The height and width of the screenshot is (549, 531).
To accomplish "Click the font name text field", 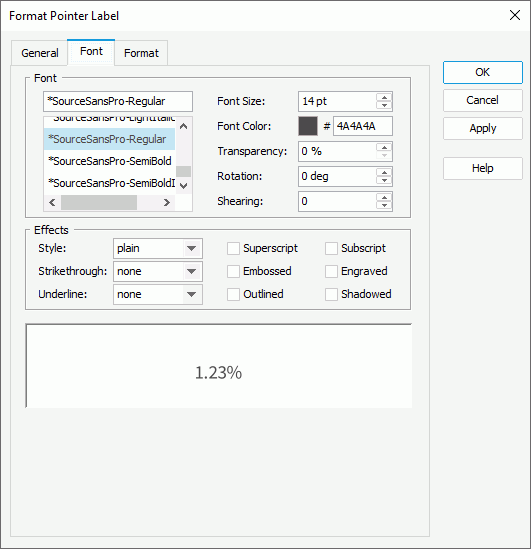I will click(118, 101).
